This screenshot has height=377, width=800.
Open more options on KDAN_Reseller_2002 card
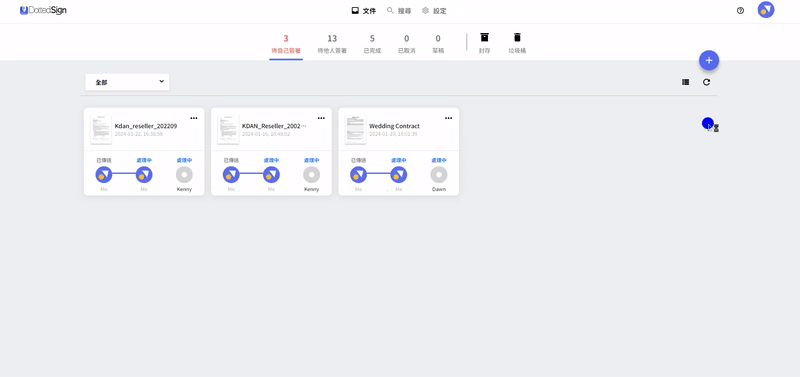pyautogui.click(x=321, y=118)
